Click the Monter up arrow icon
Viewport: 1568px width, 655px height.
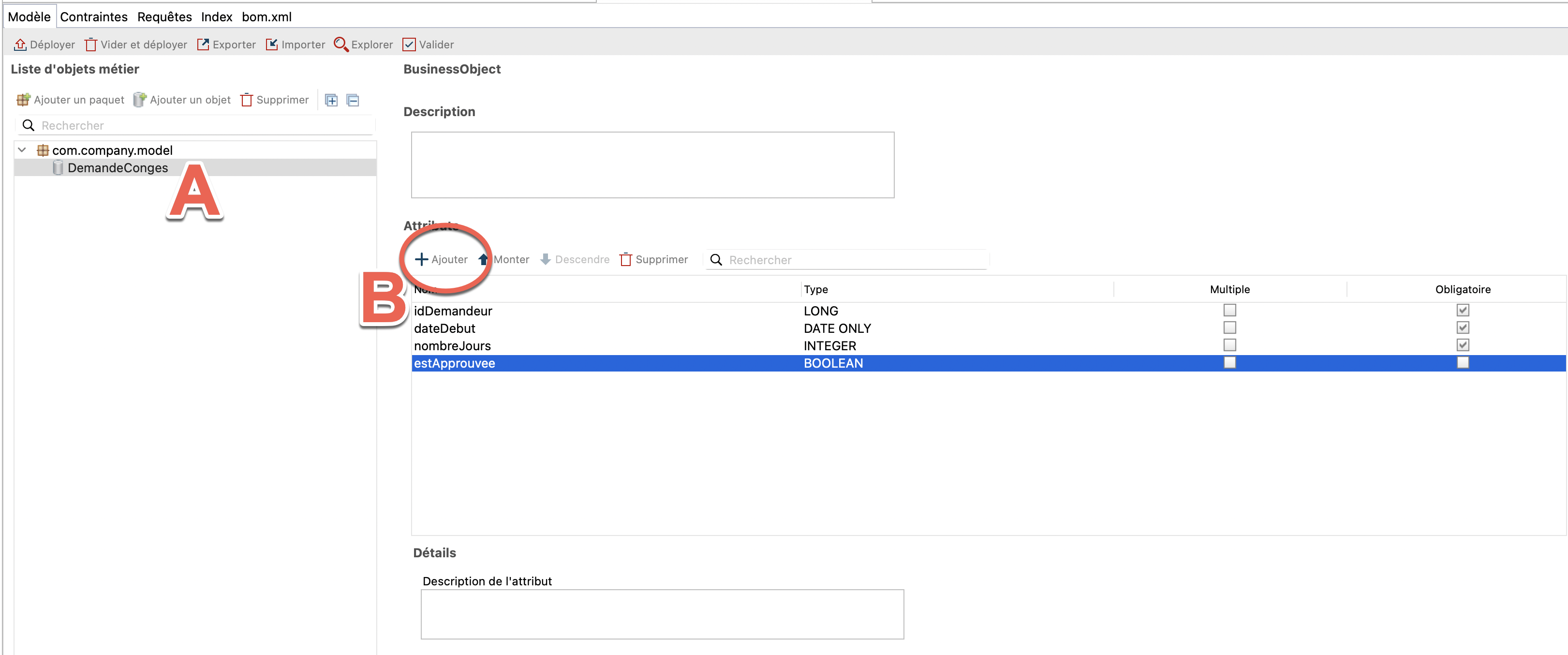click(x=483, y=259)
